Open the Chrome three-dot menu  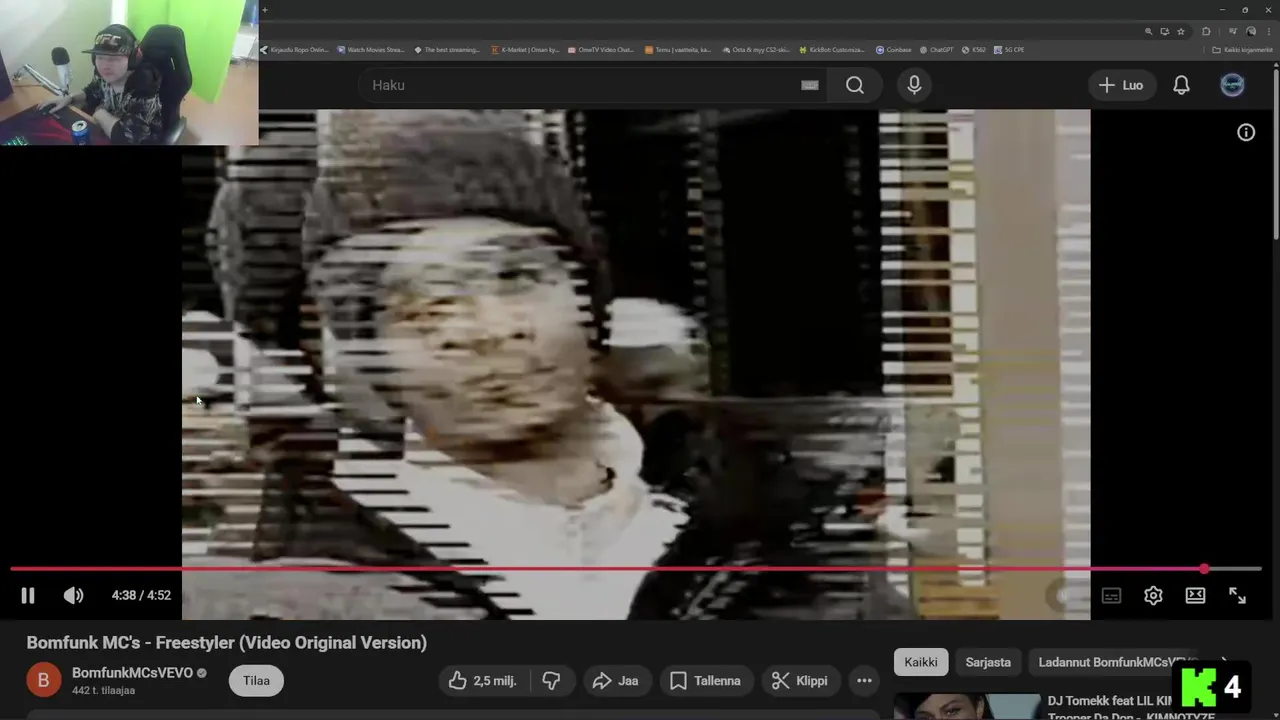point(1268,31)
